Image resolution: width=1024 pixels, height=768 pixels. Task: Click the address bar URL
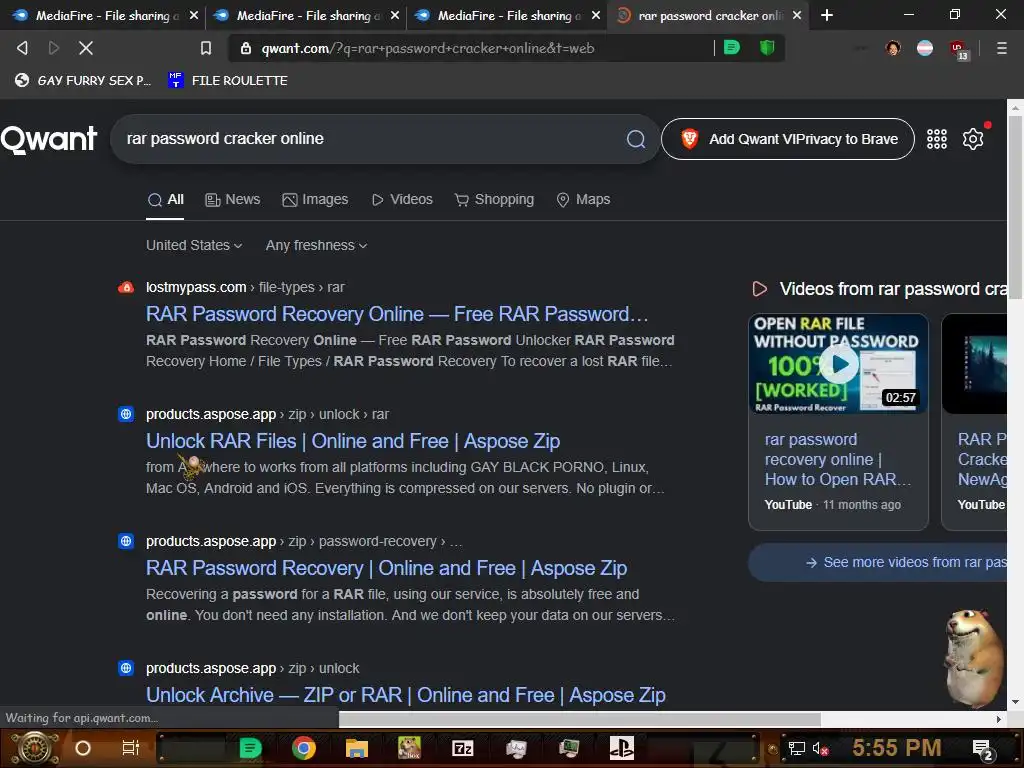click(428, 48)
